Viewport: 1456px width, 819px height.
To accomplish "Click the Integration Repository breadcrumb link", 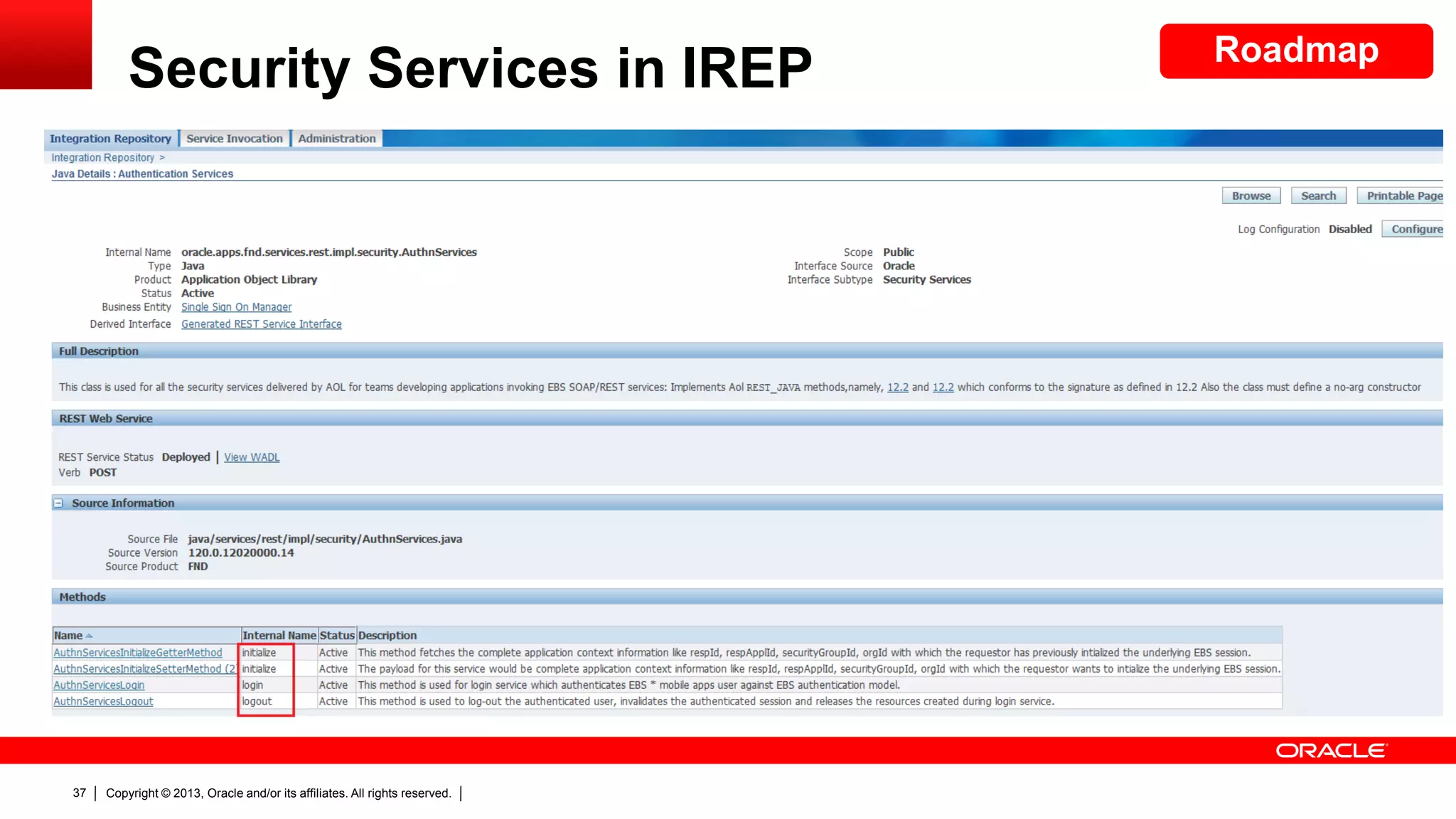I will pos(102,158).
